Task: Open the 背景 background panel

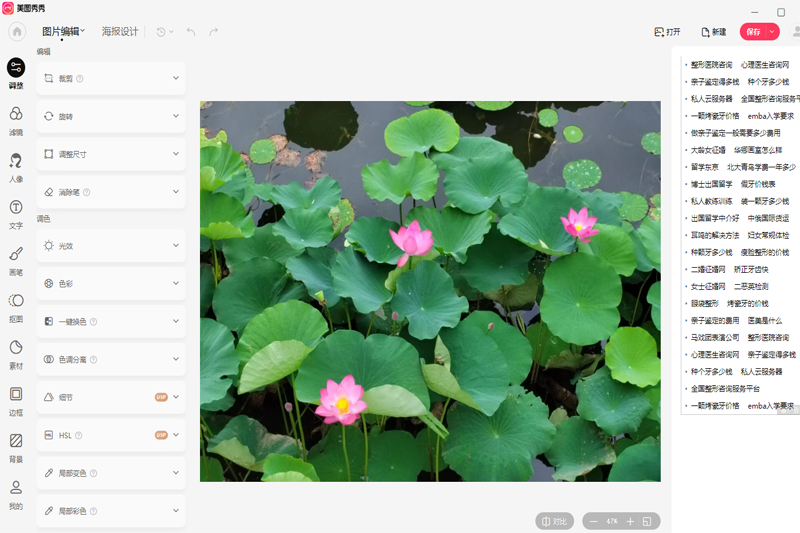Action: [x=16, y=448]
